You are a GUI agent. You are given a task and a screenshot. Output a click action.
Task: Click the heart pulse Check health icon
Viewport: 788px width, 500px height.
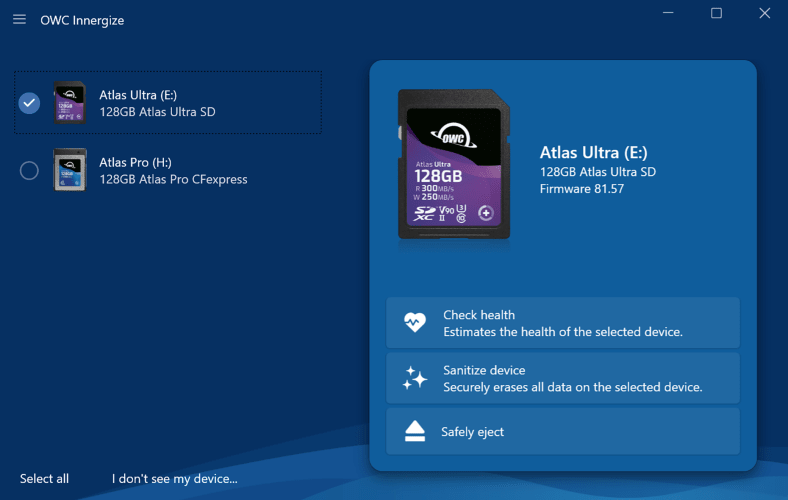tap(414, 322)
